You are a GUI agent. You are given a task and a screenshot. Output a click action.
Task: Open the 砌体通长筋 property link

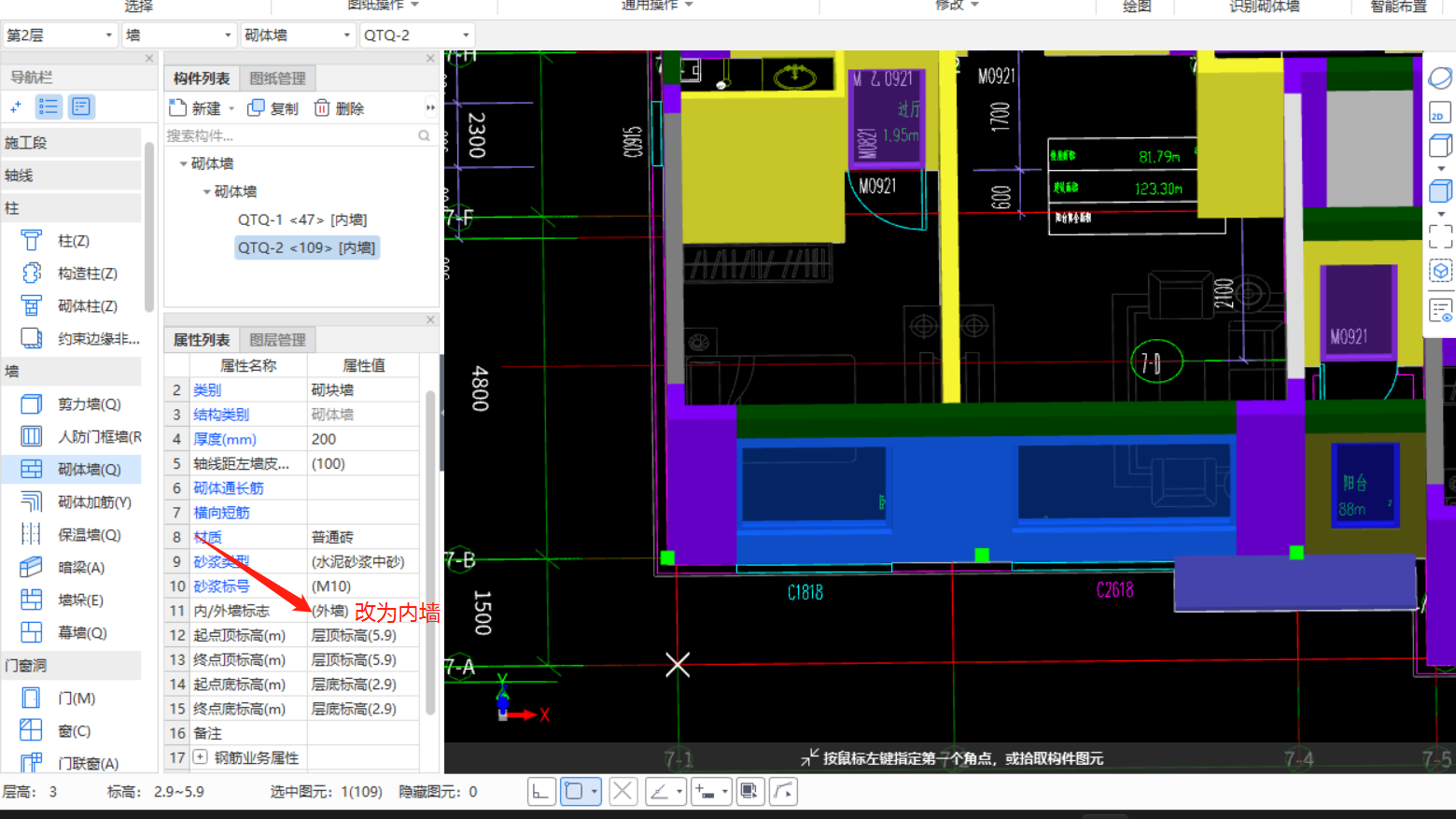tap(229, 488)
